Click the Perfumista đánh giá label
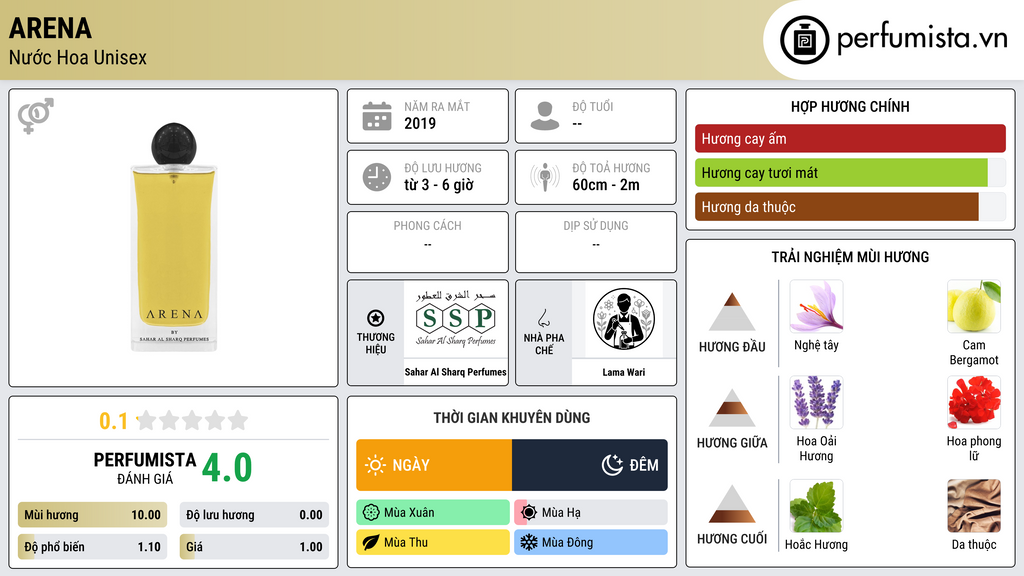1024x576 pixels. (145, 468)
